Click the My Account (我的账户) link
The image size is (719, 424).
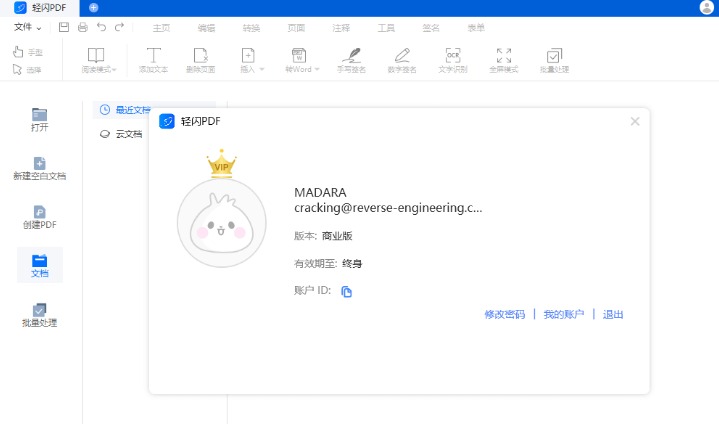coord(564,314)
